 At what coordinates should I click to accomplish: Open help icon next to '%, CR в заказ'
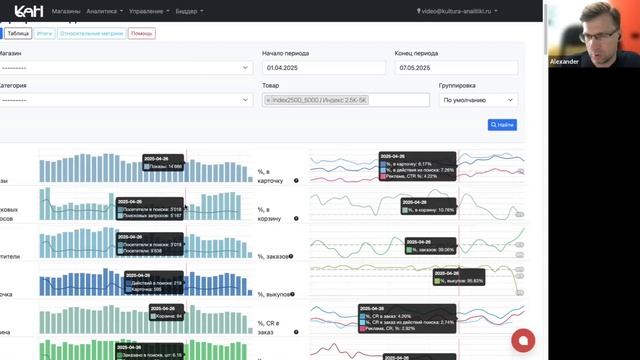point(296,332)
